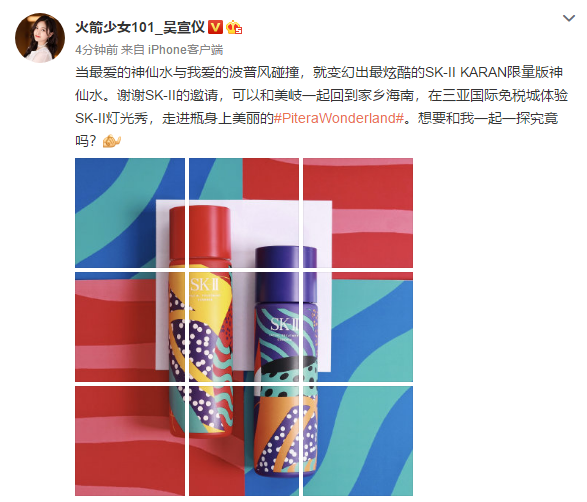Click the crown membership badge icon
Viewport: 587px width, 502px height.
(234, 27)
